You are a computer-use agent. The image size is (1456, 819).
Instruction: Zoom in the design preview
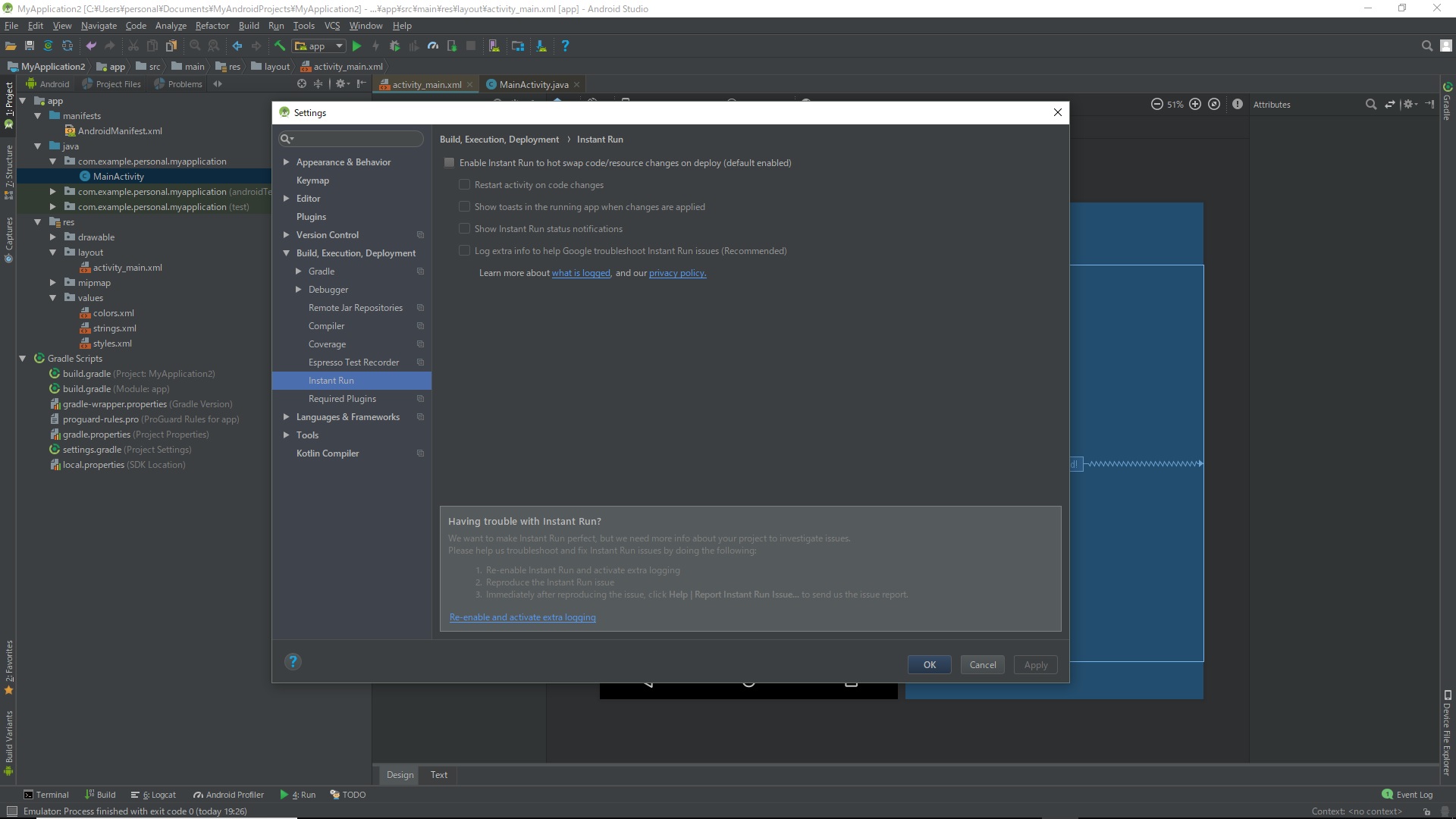coord(1195,105)
